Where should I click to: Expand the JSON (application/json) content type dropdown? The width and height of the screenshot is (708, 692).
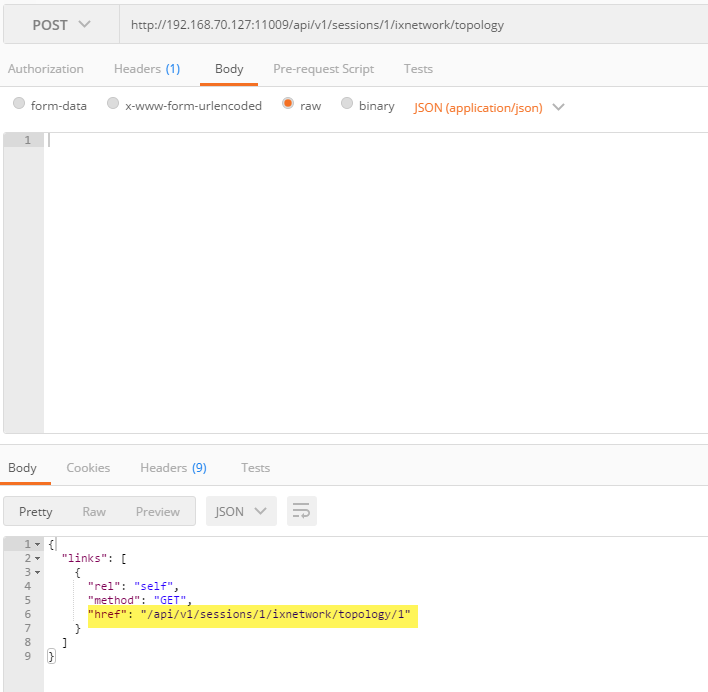(489, 107)
